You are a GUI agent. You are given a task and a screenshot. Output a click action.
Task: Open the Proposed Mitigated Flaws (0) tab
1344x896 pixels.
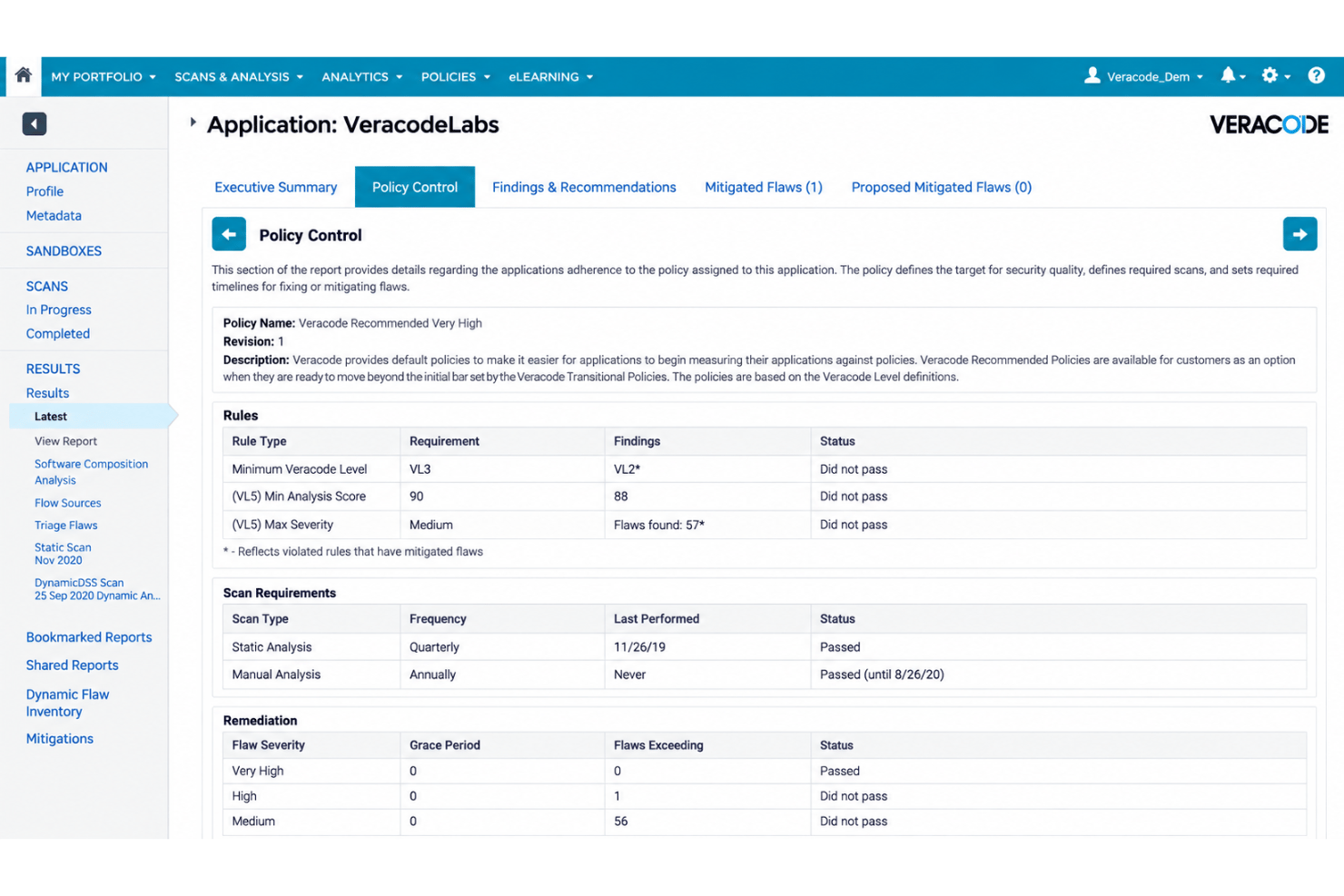tap(941, 187)
